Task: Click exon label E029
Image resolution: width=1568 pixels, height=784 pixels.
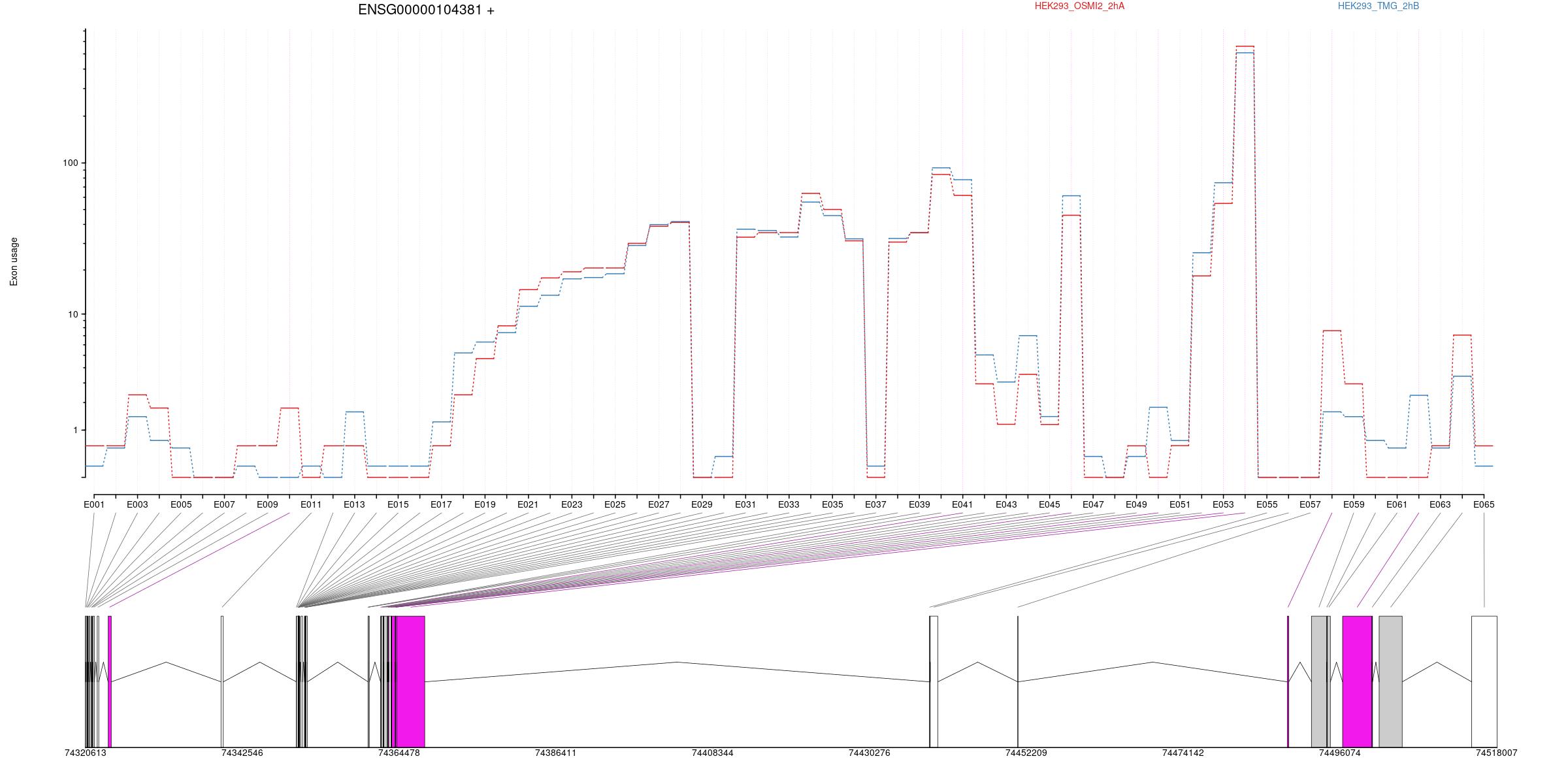Action: [x=702, y=504]
